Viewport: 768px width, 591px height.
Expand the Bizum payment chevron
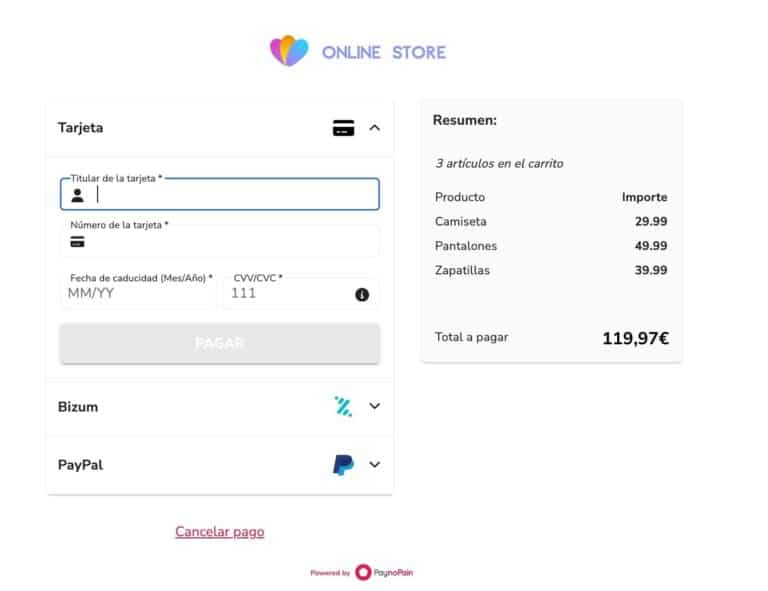point(375,406)
